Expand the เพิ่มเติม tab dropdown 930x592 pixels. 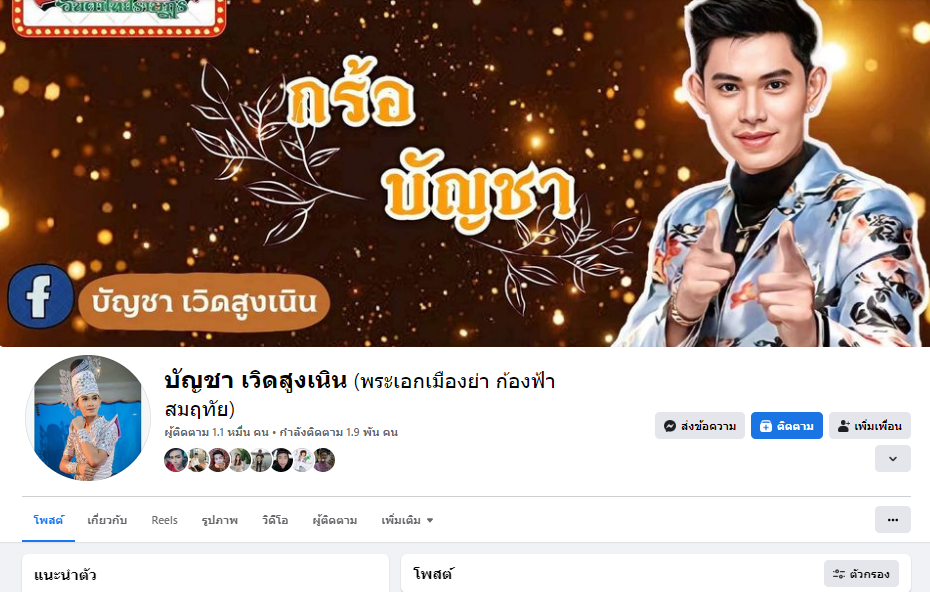407,520
